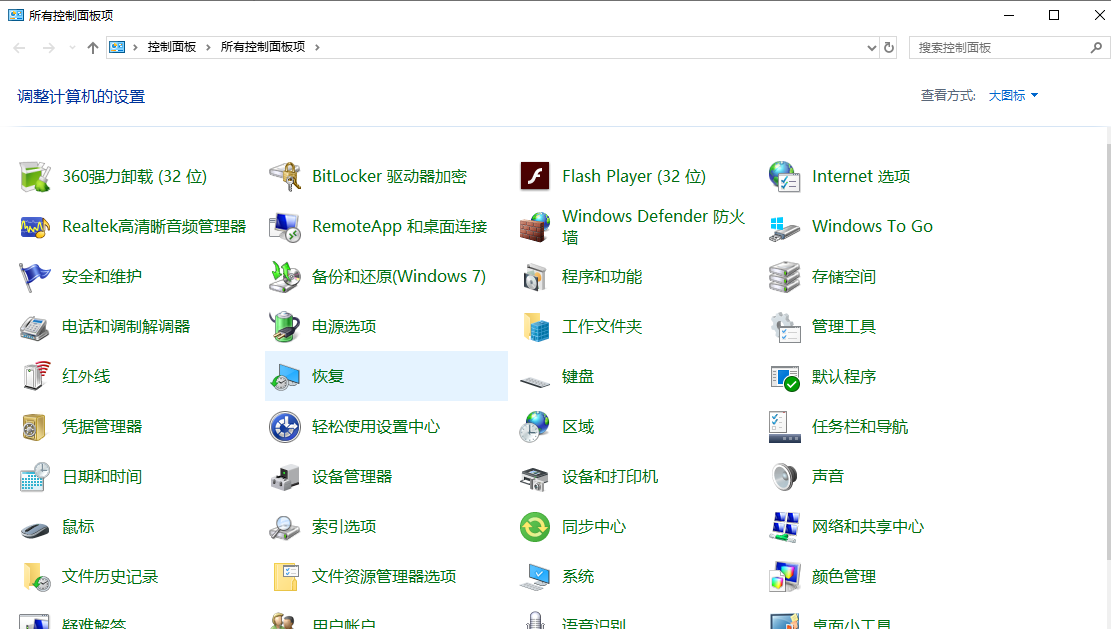Viewport: 1111px width, 629px height.
Task: Expand the chevron after 控制面板 breadcrumb
Action: tap(208, 47)
